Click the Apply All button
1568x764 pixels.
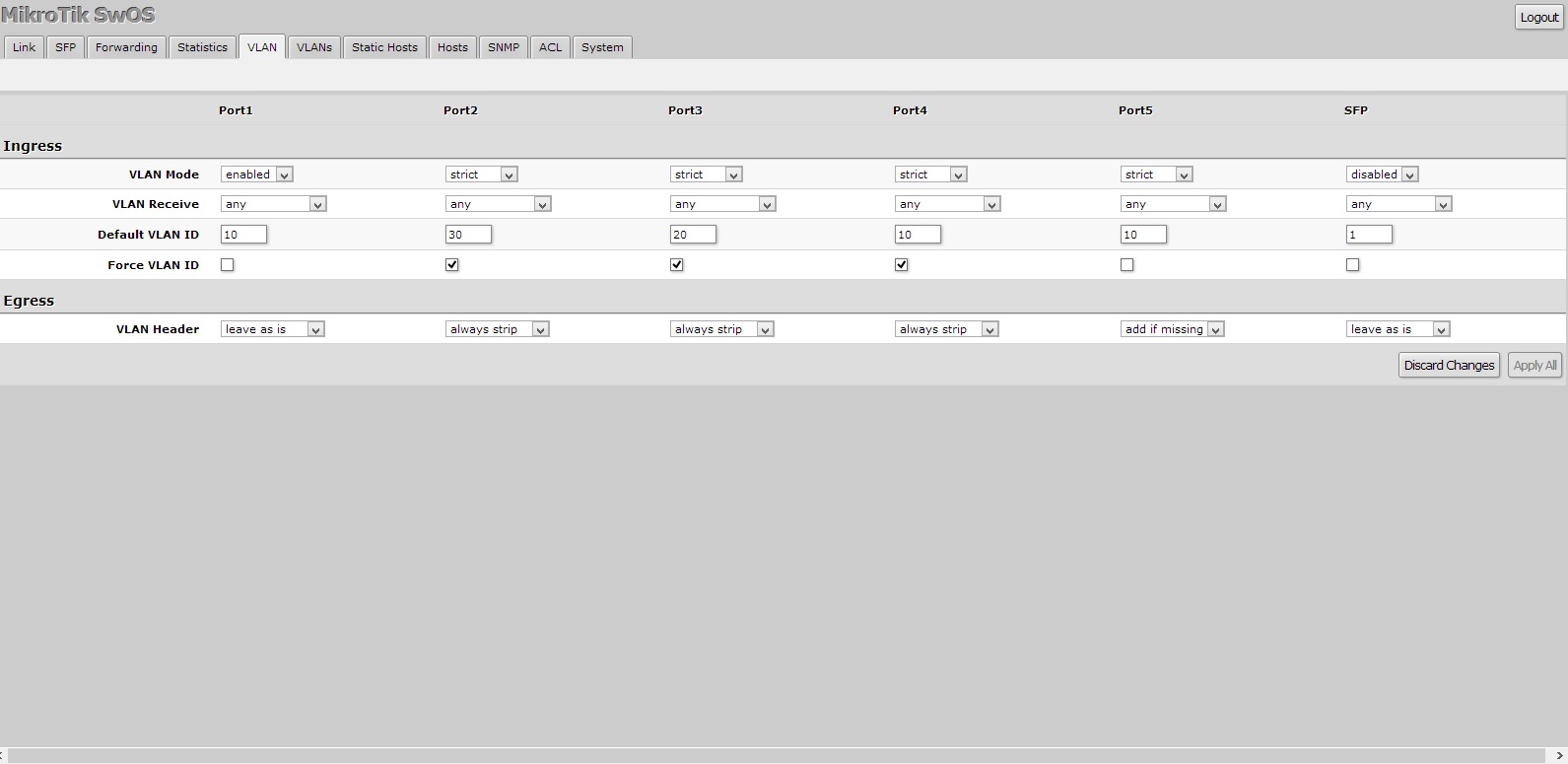pyautogui.click(x=1534, y=365)
